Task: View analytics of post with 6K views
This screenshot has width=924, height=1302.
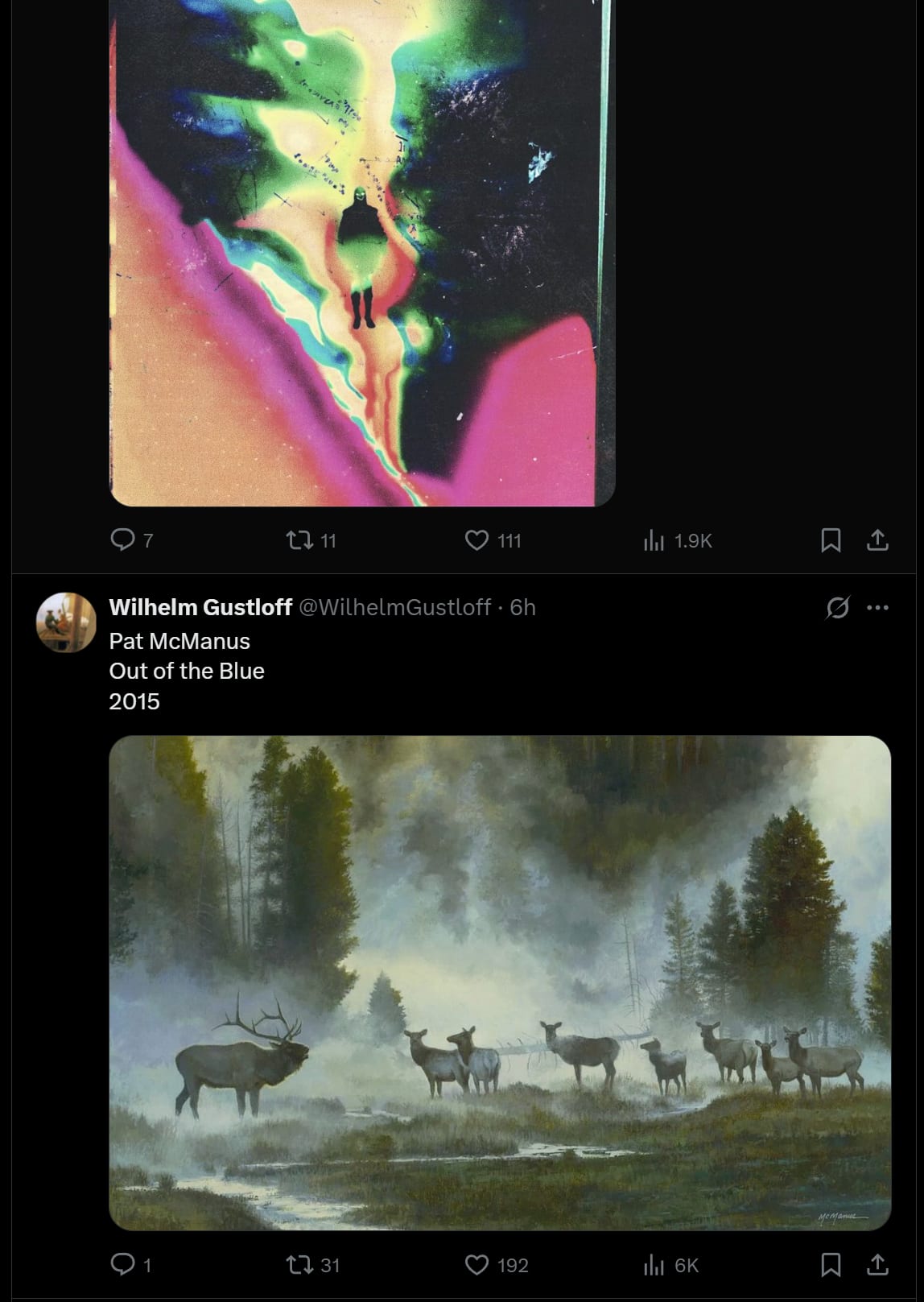Action: 654,1265
